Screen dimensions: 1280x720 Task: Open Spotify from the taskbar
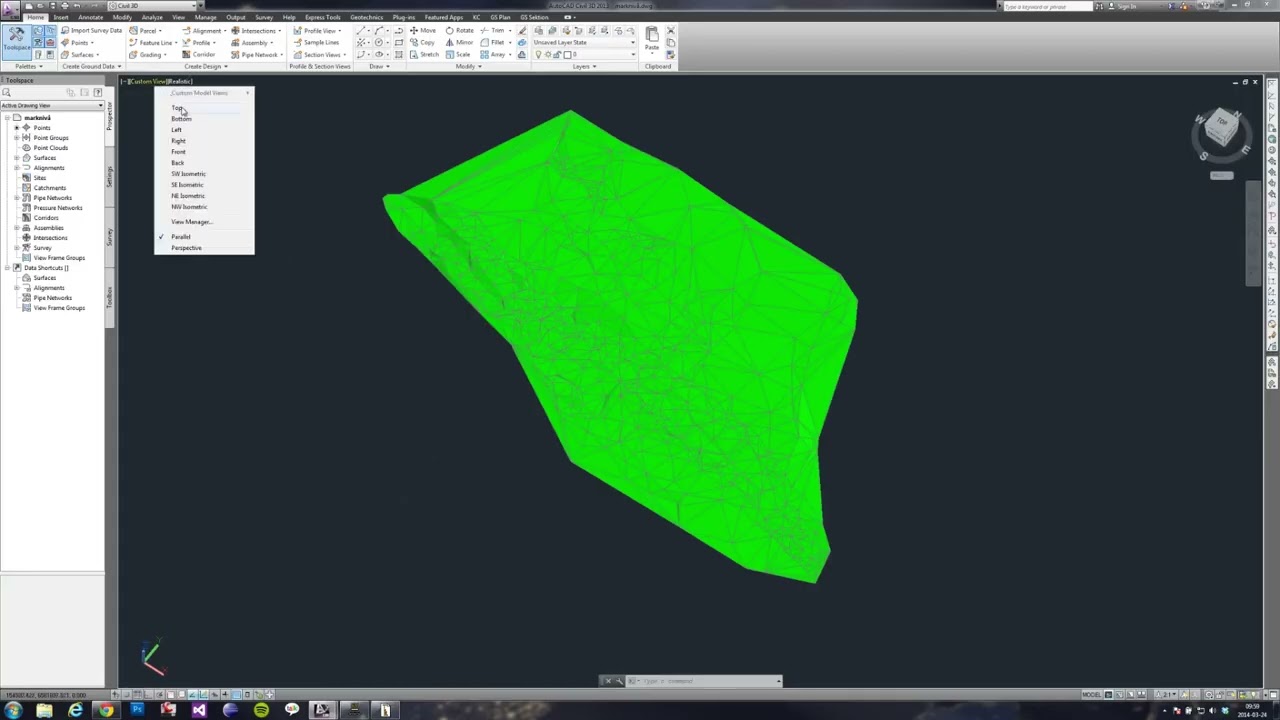pyautogui.click(x=261, y=711)
